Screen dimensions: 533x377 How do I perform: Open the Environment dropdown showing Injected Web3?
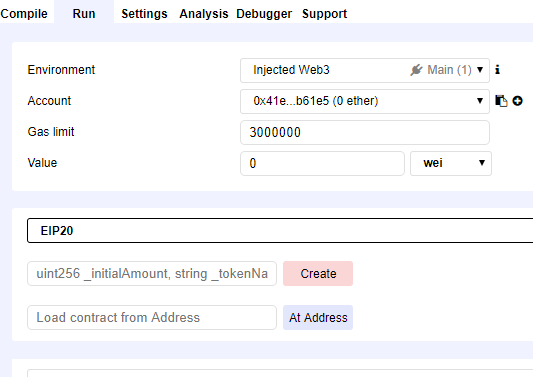pyautogui.click(x=365, y=70)
